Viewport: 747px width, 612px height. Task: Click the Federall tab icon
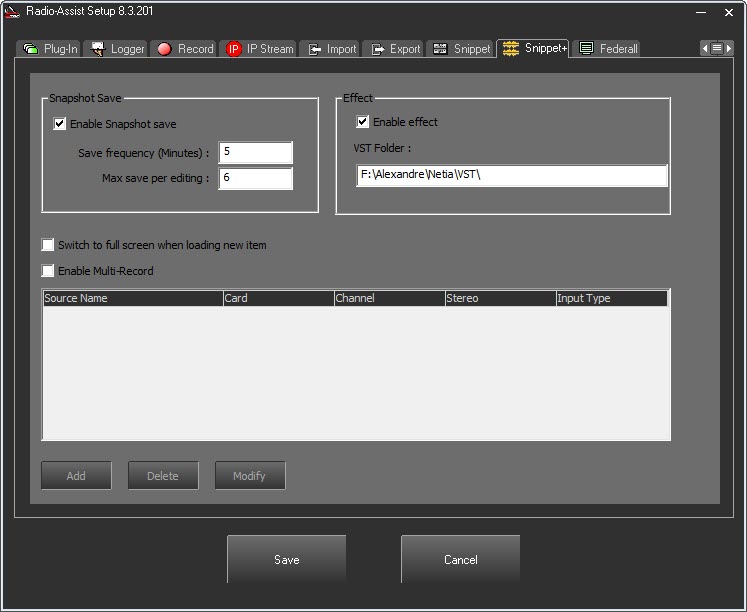pyautogui.click(x=587, y=48)
